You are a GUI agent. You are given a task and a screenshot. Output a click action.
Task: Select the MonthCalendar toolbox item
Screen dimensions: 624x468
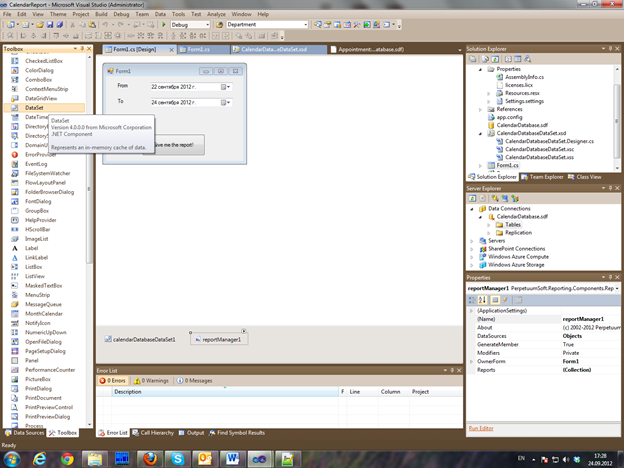[44, 314]
